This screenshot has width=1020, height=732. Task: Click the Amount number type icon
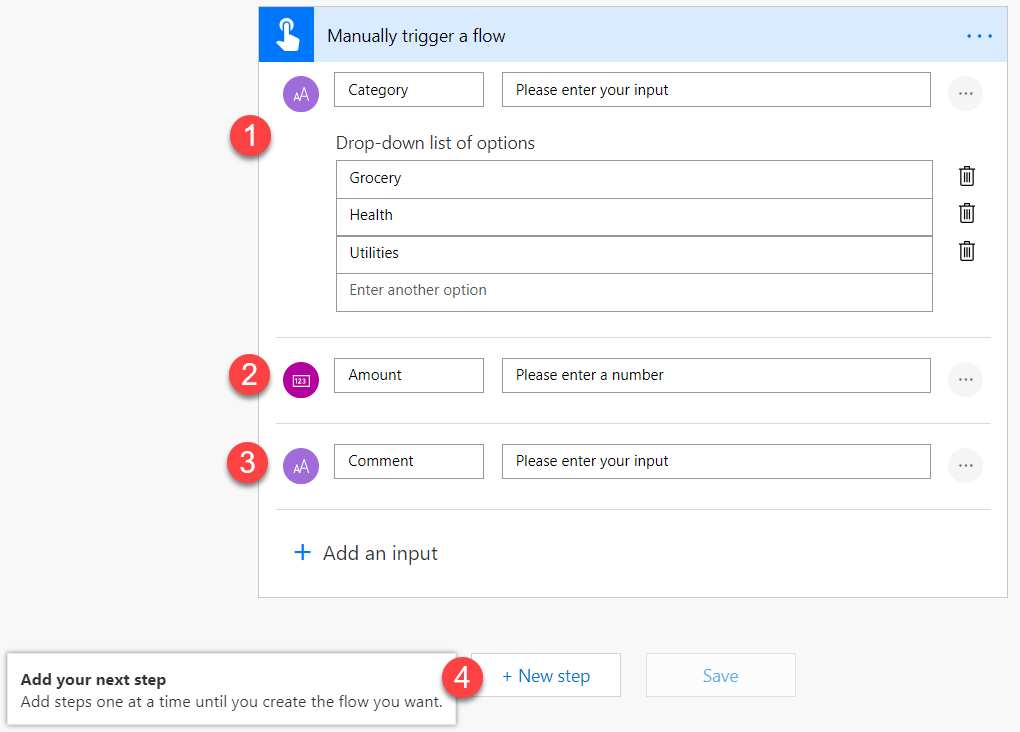[301, 380]
